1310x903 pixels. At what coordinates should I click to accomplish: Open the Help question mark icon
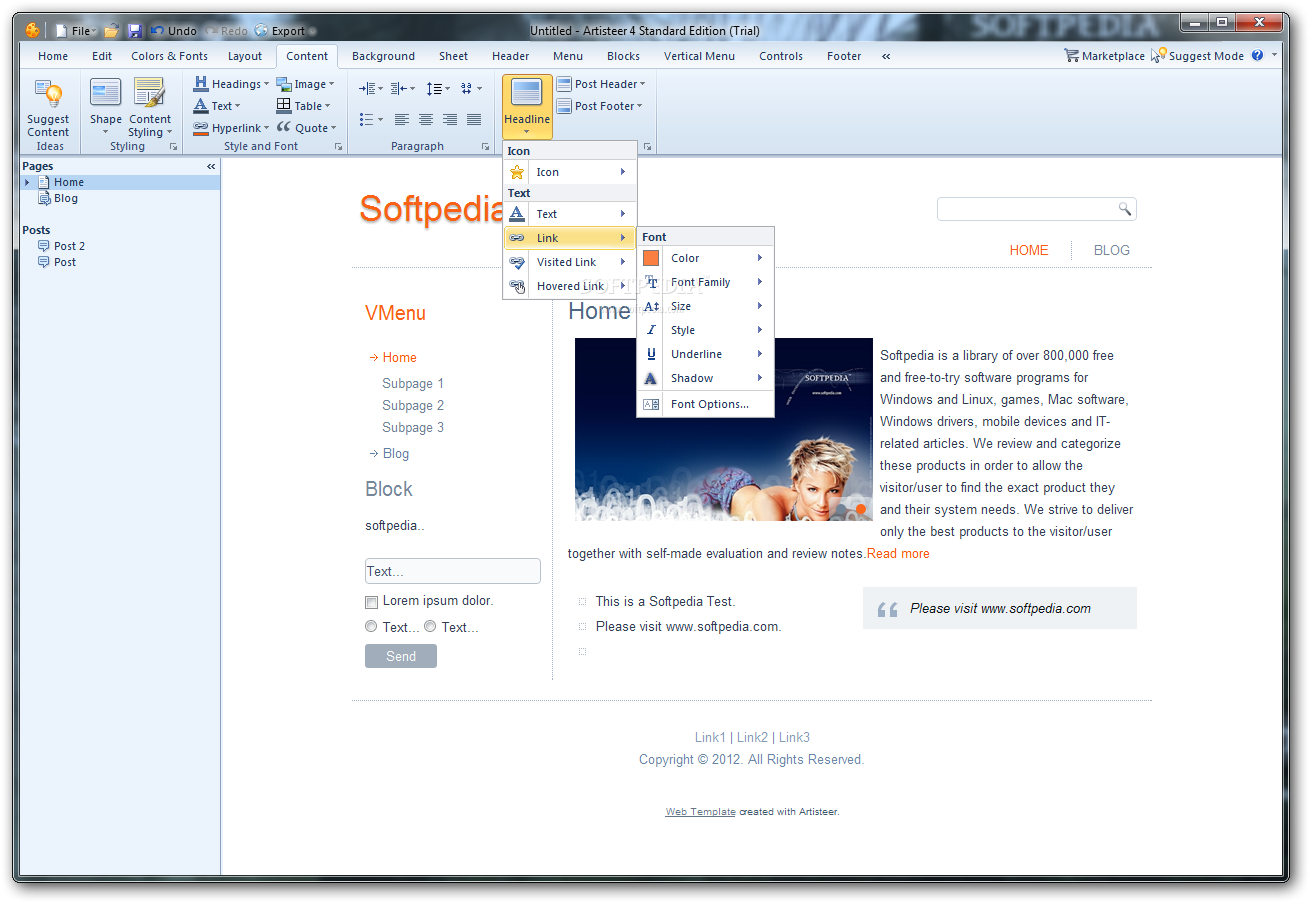tap(1257, 56)
